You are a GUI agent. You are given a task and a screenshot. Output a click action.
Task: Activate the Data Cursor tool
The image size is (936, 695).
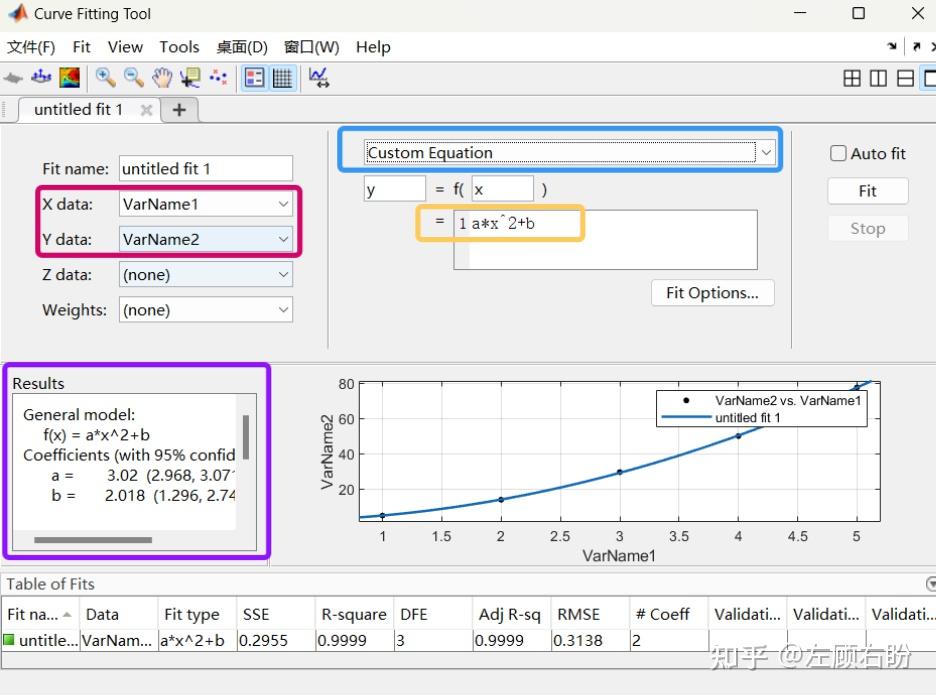(190, 78)
